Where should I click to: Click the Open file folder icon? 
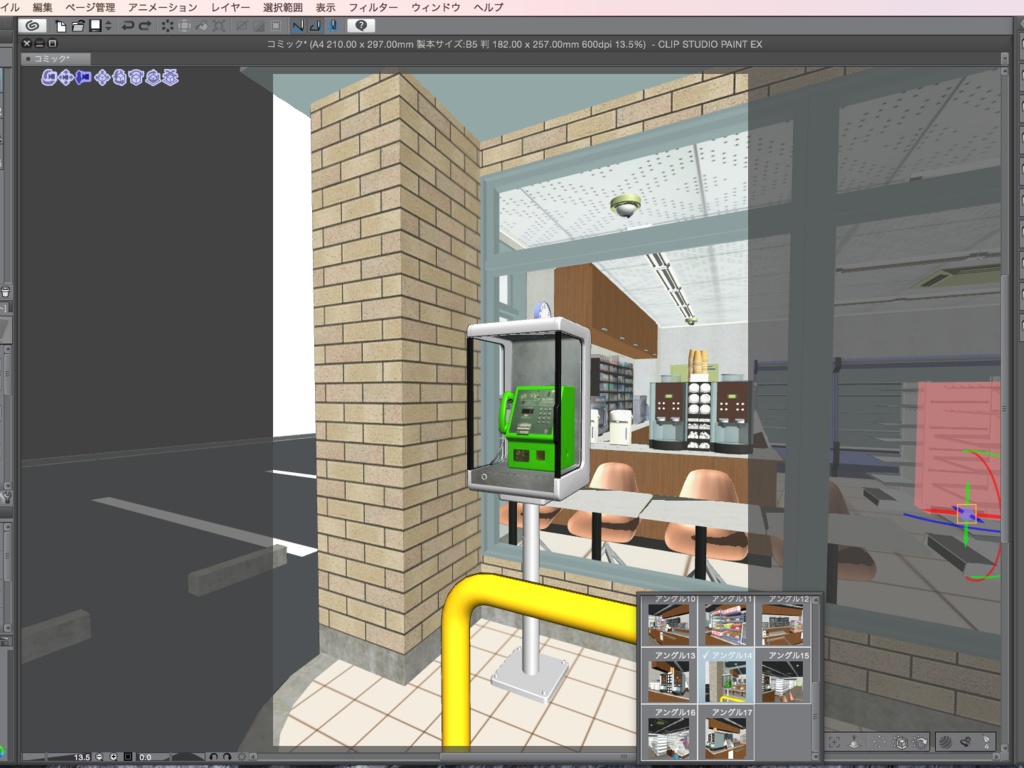78,25
